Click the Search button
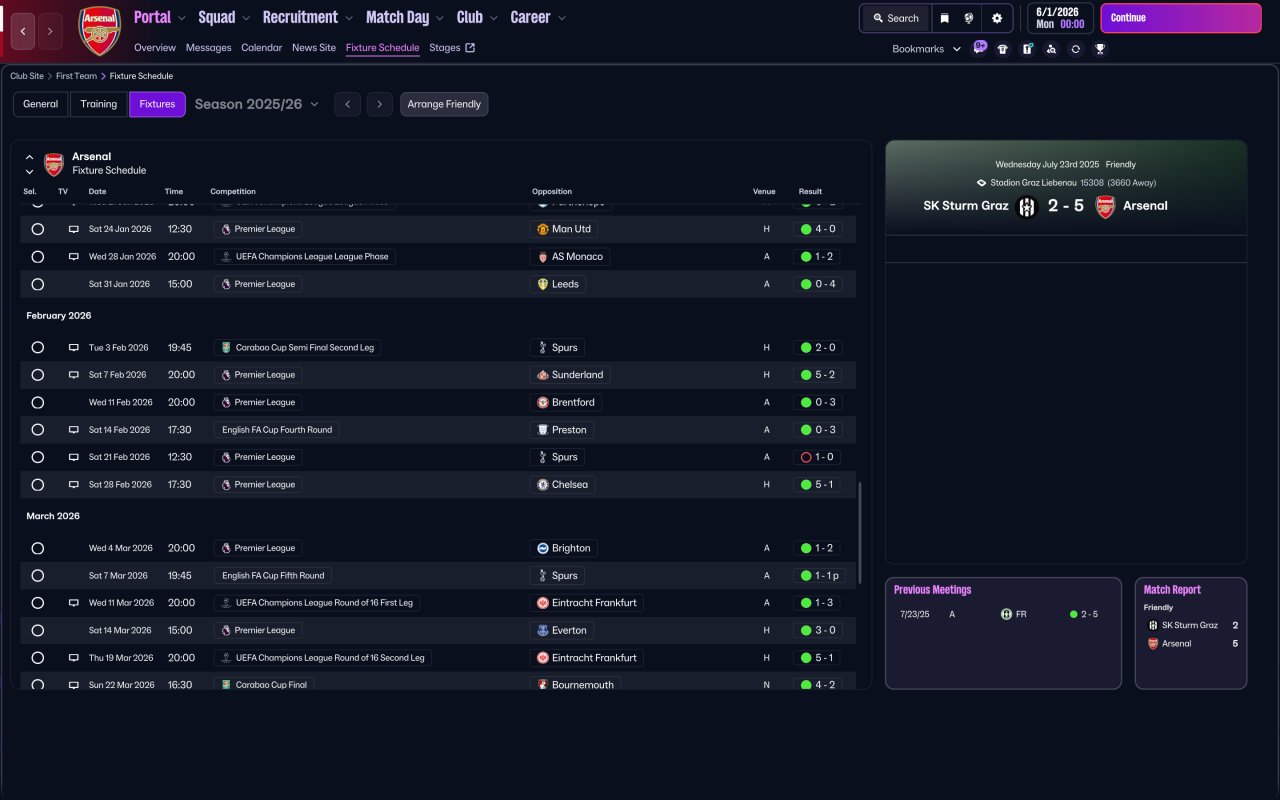1280x800 pixels. 895,18
